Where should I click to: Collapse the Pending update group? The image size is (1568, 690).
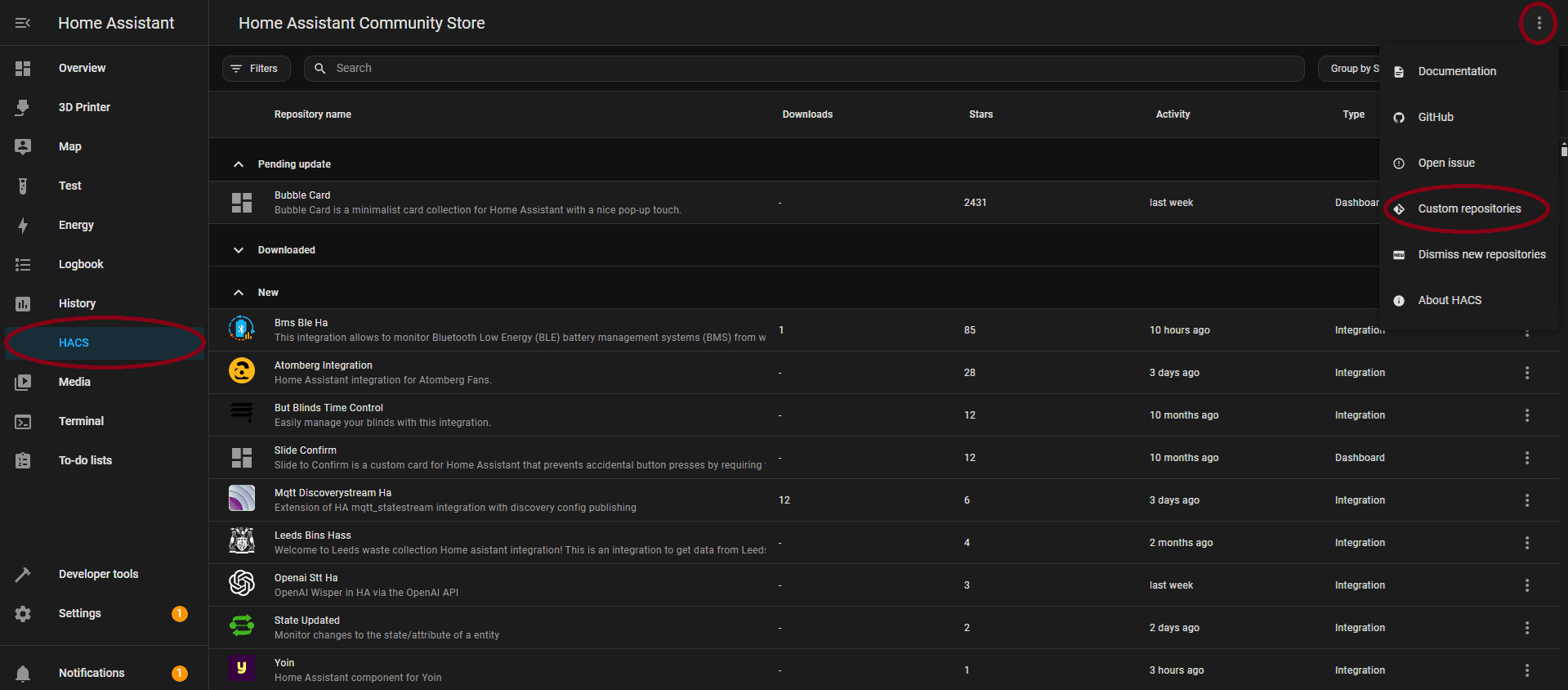pyautogui.click(x=239, y=164)
